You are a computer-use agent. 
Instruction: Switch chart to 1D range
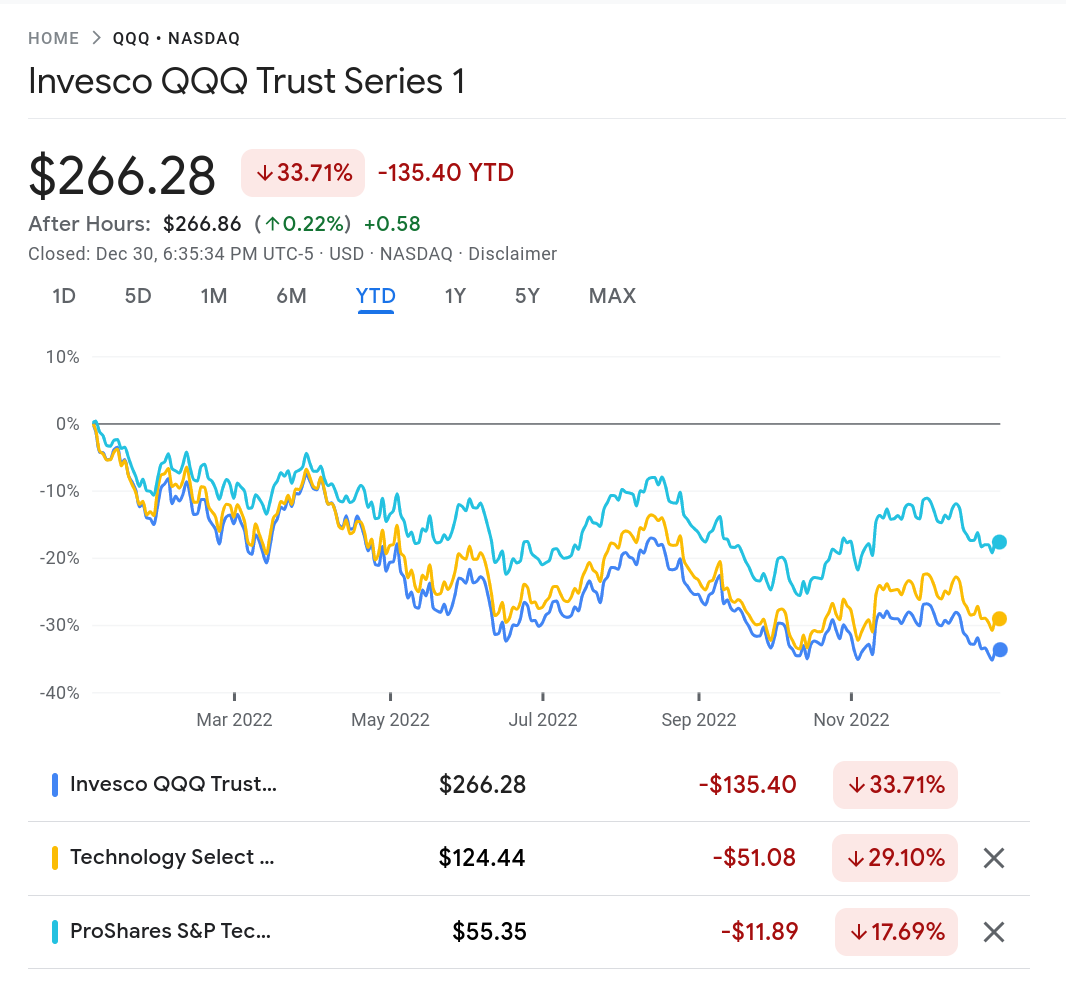[64, 296]
